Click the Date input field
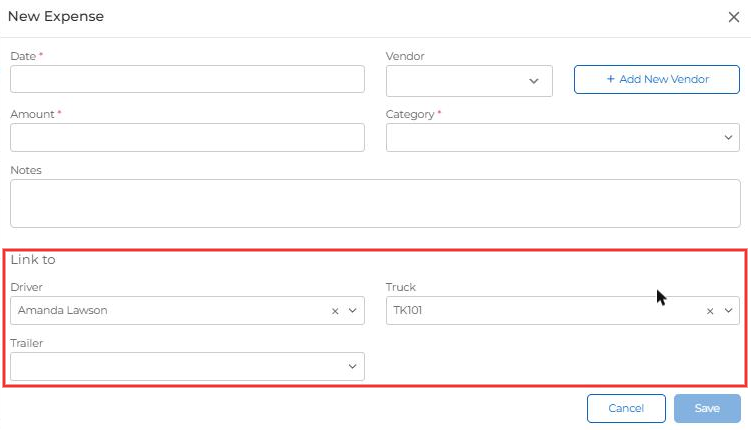751x430 pixels. pos(187,79)
